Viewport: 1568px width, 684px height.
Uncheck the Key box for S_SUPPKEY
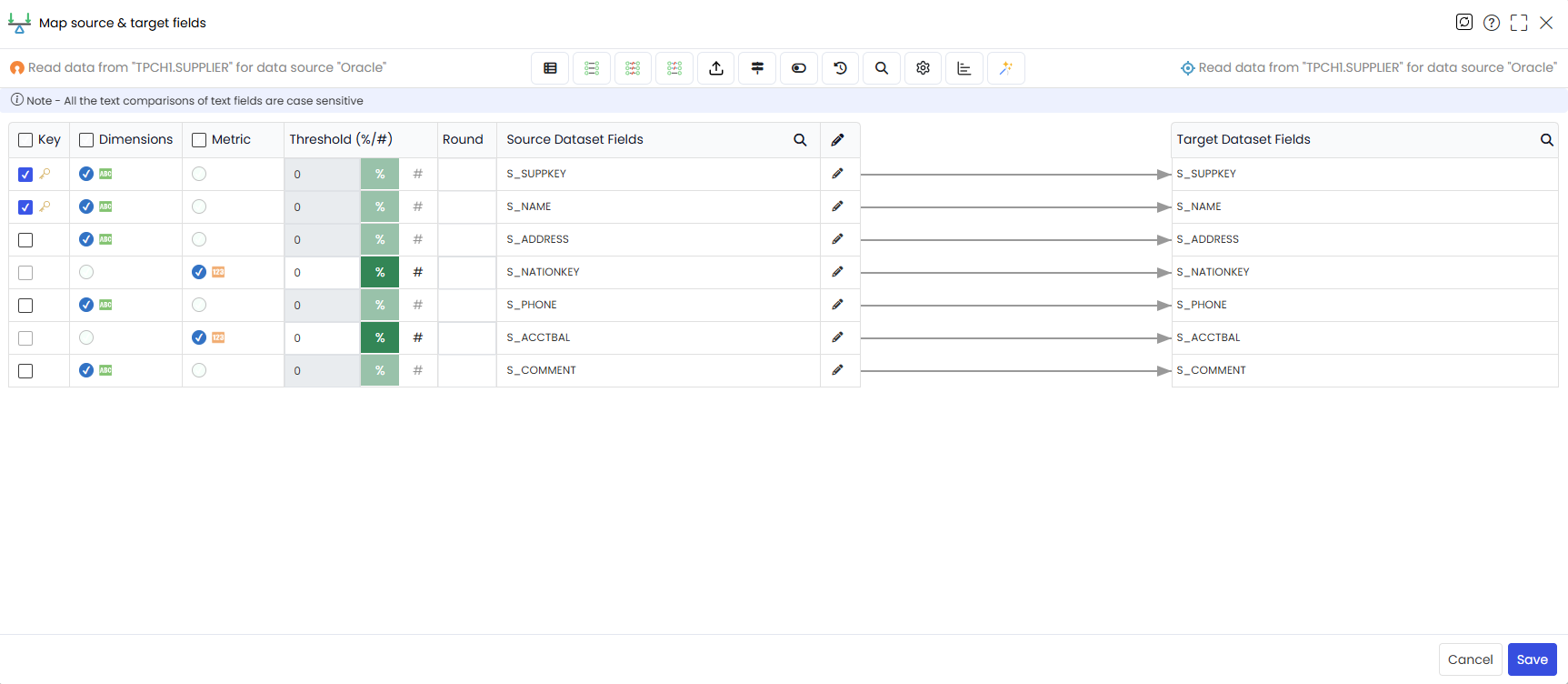point(25,175)
